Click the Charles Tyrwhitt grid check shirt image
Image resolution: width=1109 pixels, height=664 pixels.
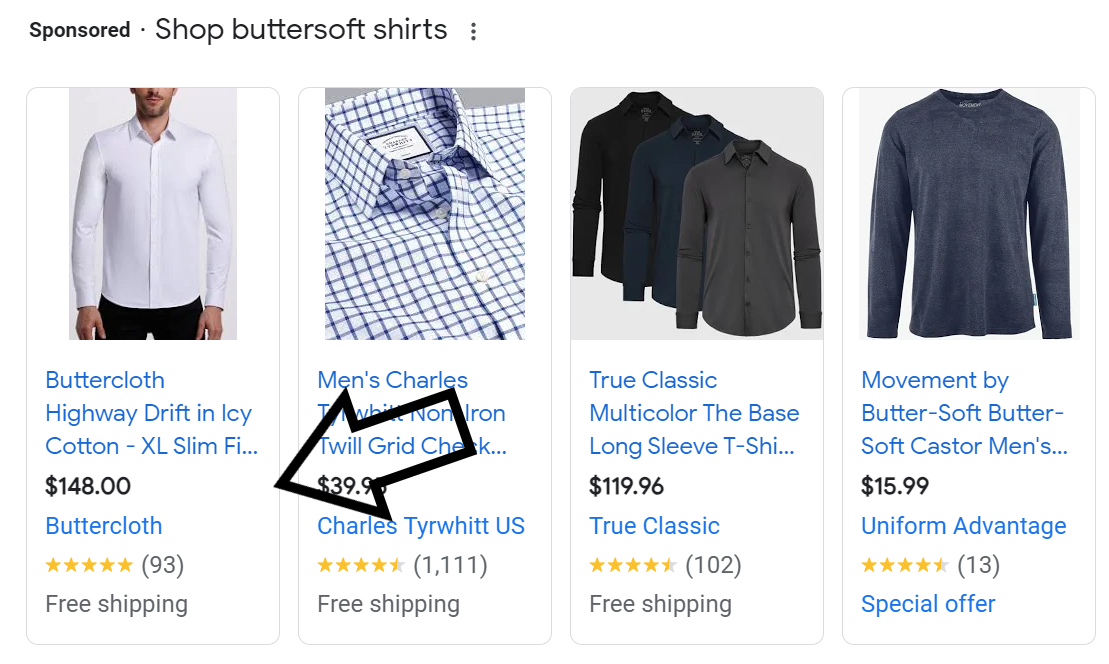click(424, 213)
